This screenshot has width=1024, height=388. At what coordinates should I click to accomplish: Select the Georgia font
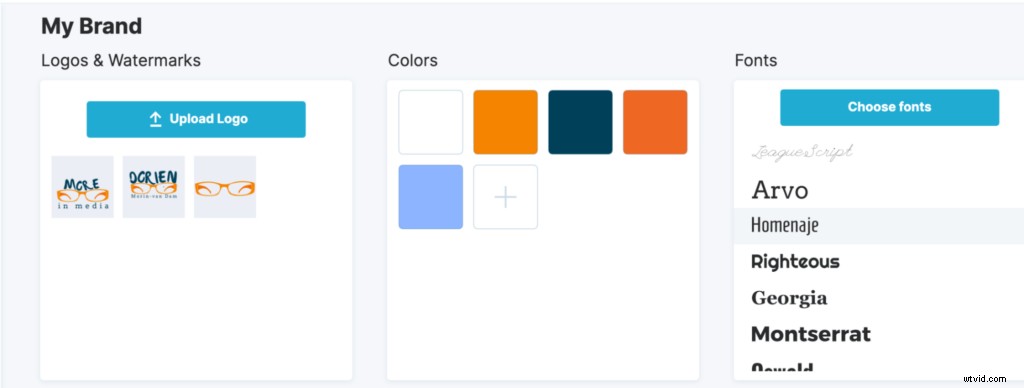click(789, 299)
